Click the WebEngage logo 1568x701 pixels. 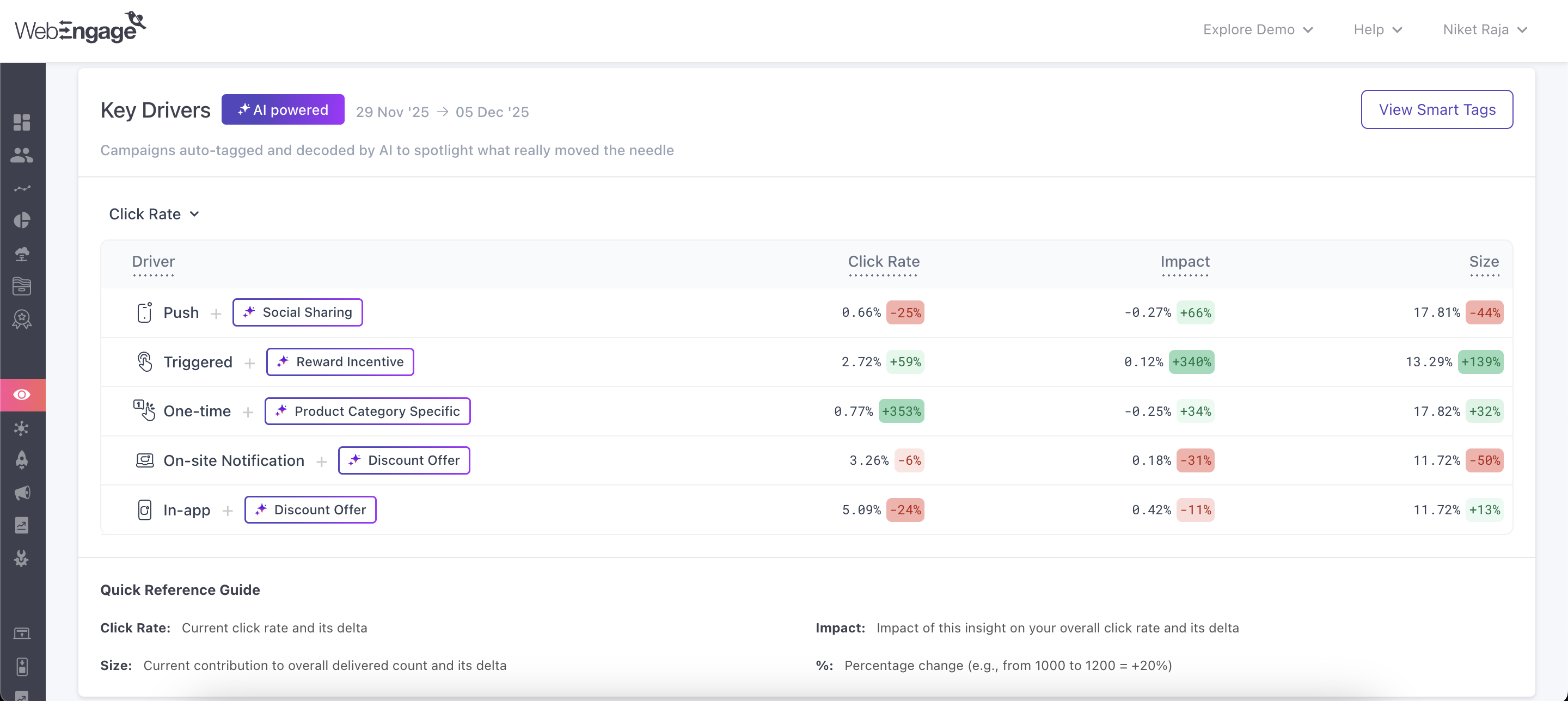click(81, 28)
